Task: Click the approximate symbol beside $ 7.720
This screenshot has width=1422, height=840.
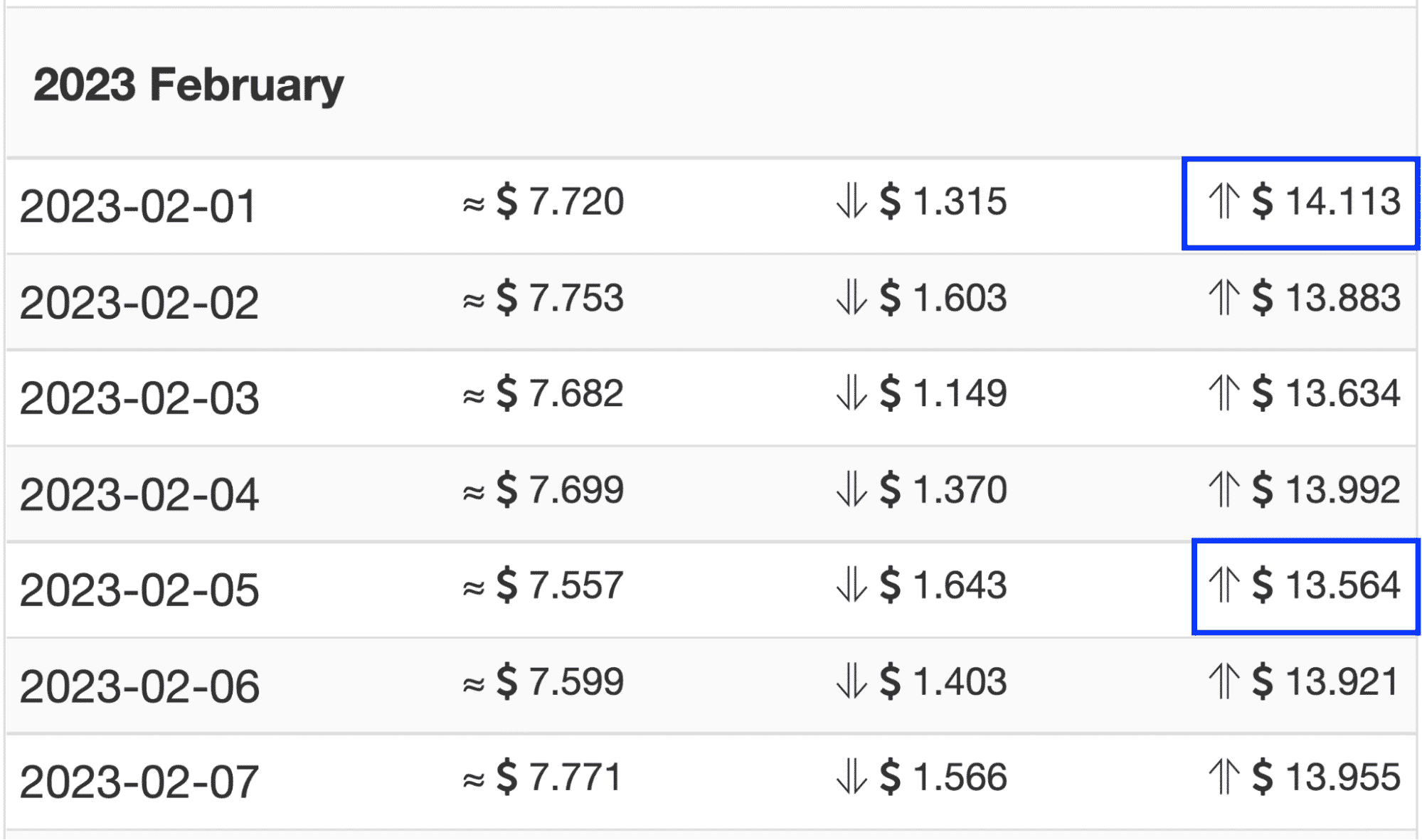Action: point(474,205)
